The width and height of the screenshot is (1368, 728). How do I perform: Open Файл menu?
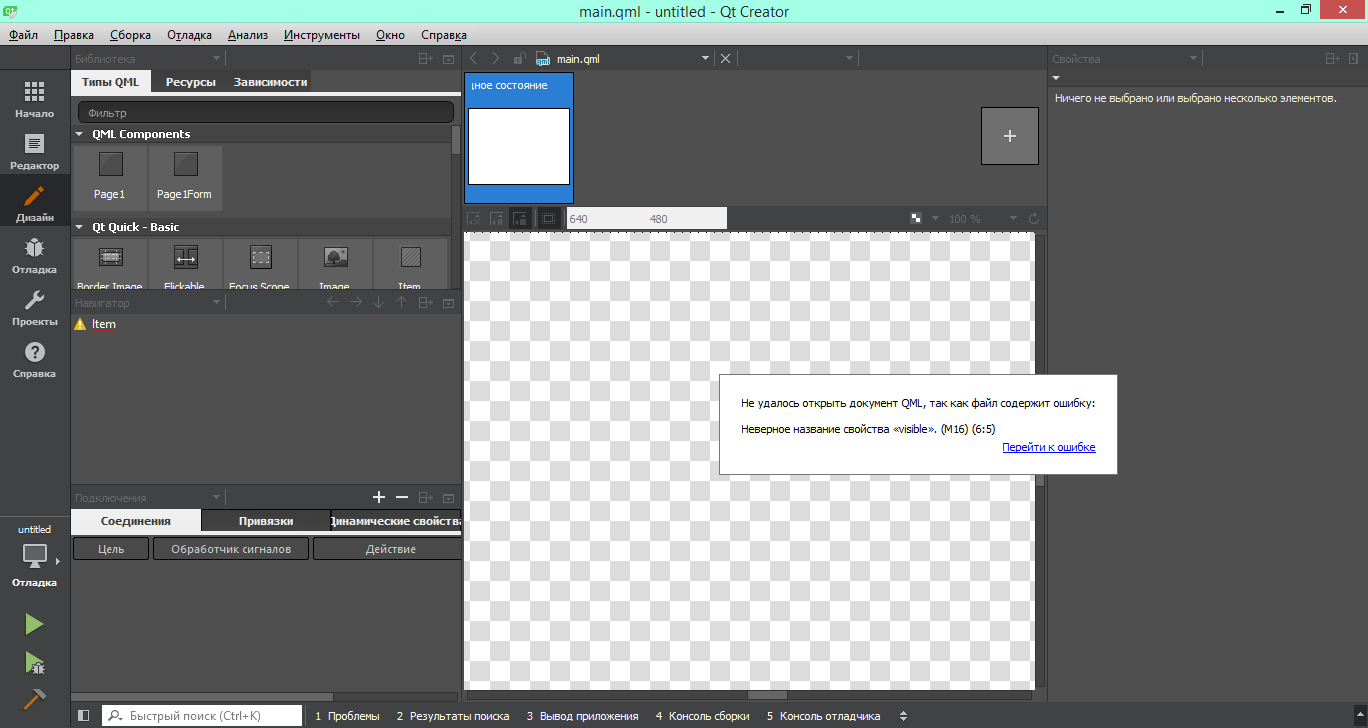(24, 34)
